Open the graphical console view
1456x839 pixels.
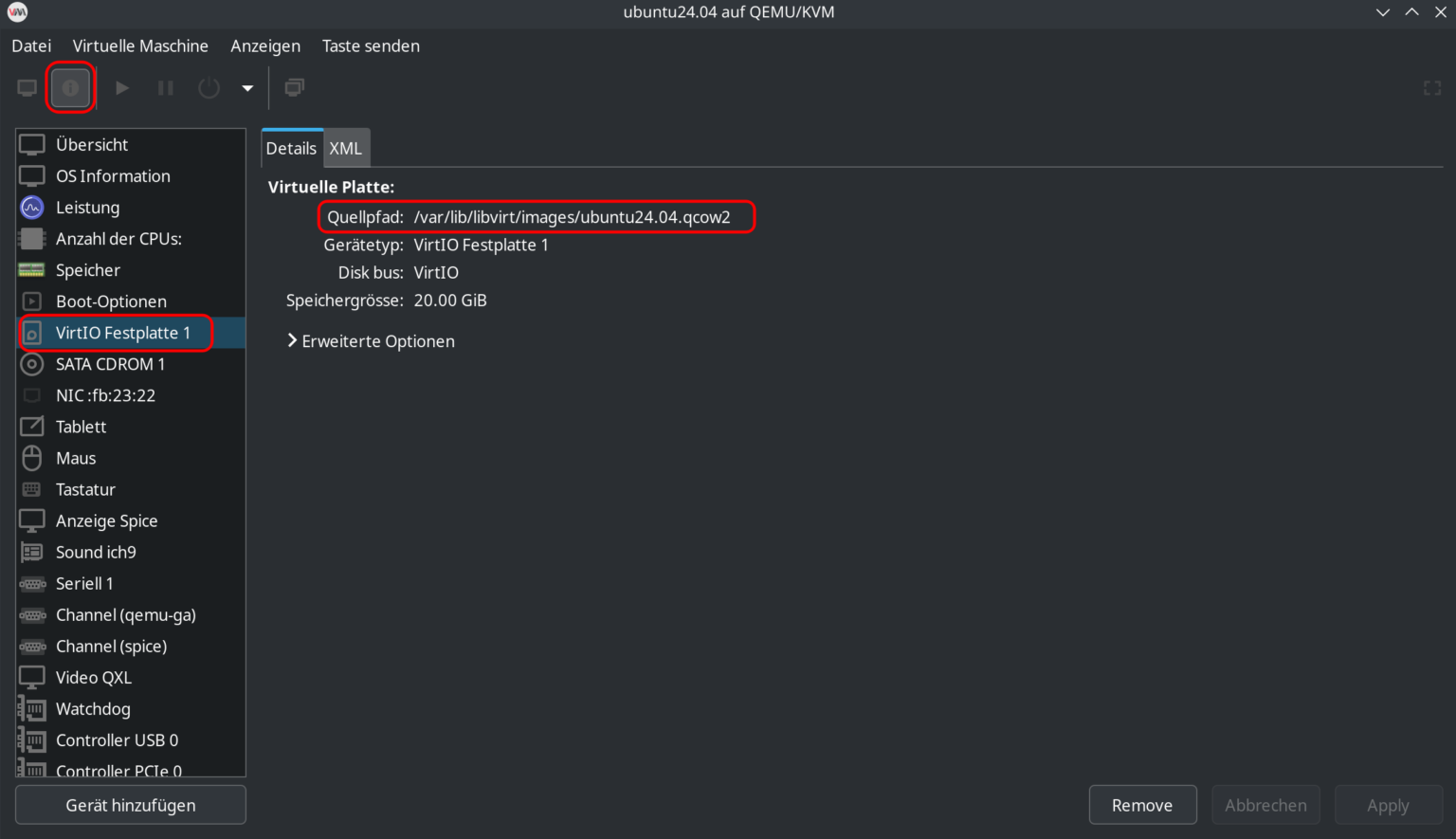(27, 87)
